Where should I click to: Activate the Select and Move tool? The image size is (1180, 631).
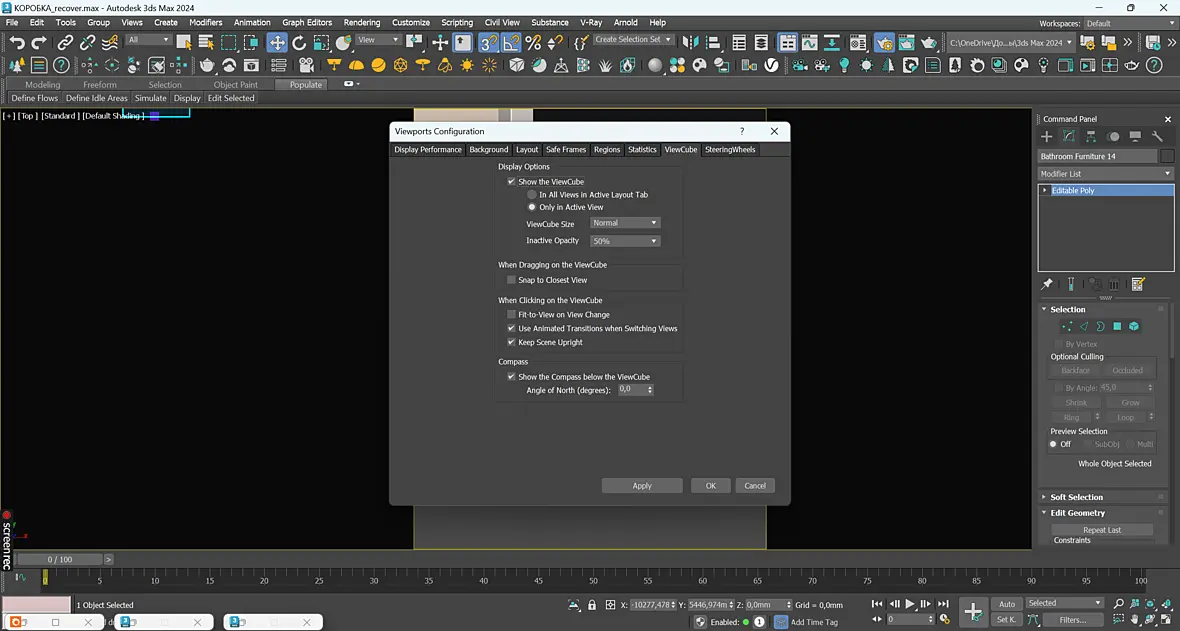point(277,43)
